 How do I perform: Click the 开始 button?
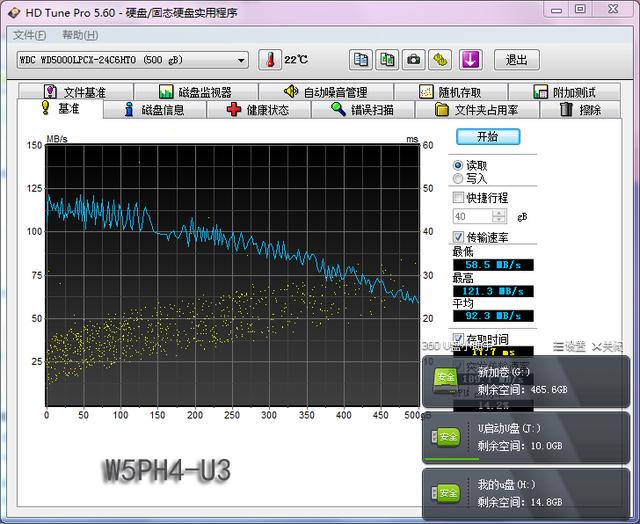[x=488, y=136]
